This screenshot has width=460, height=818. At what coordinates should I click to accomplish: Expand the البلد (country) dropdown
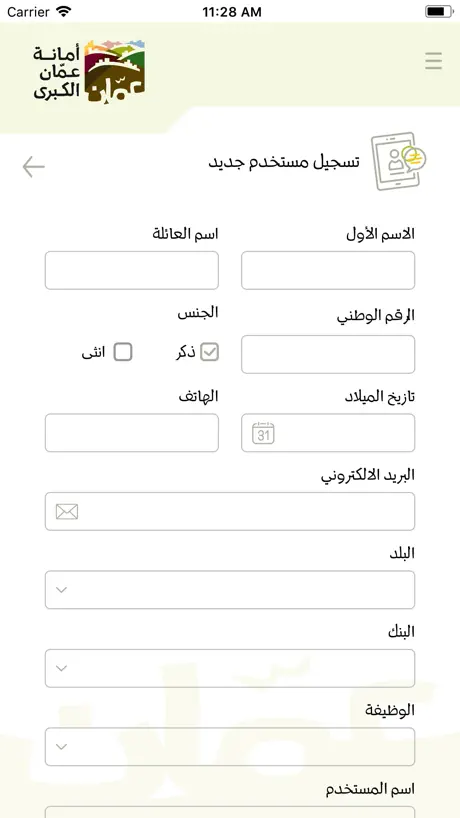[230, 590]
